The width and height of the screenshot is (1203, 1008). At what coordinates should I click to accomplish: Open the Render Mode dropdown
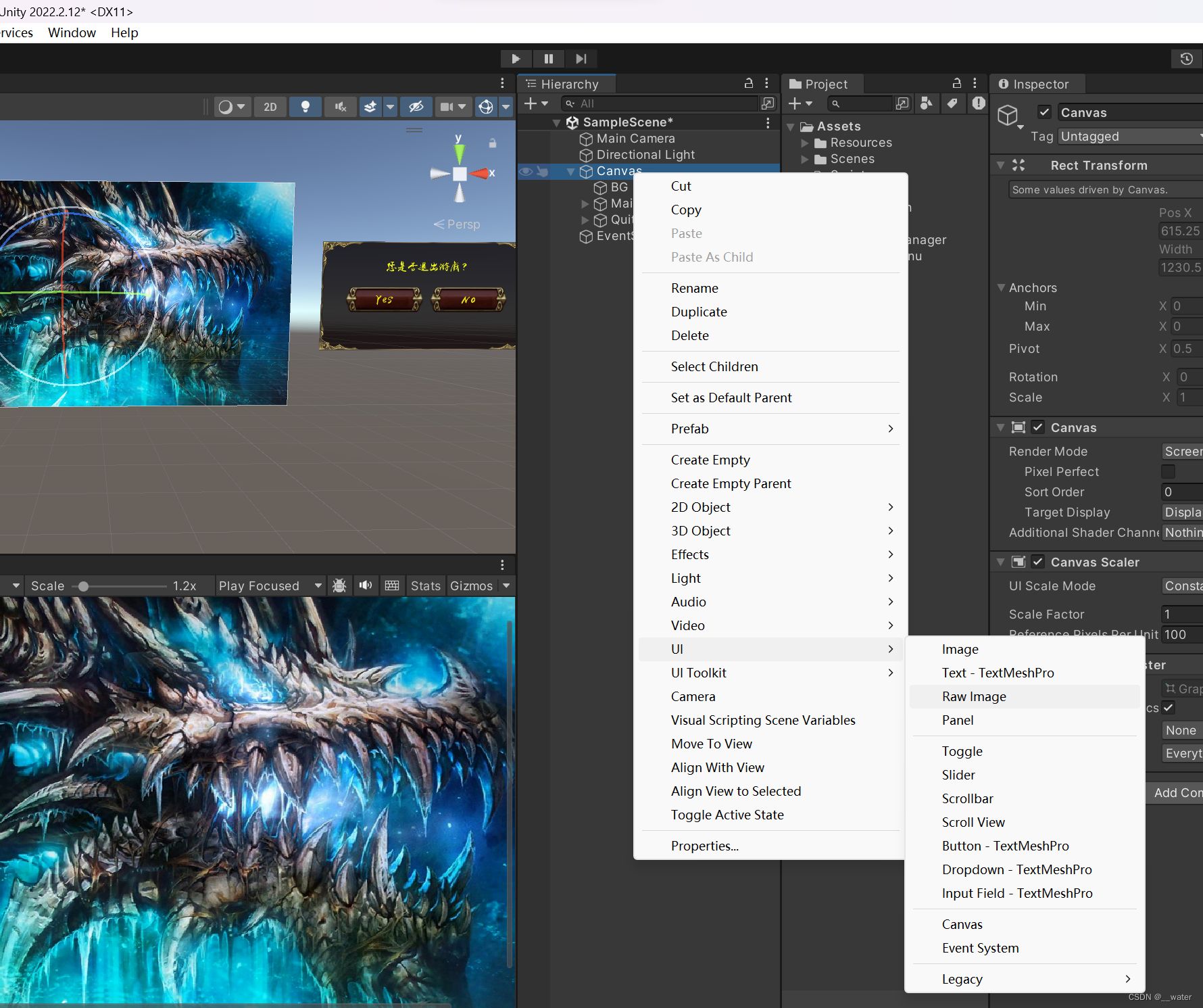pos(1182,451)
